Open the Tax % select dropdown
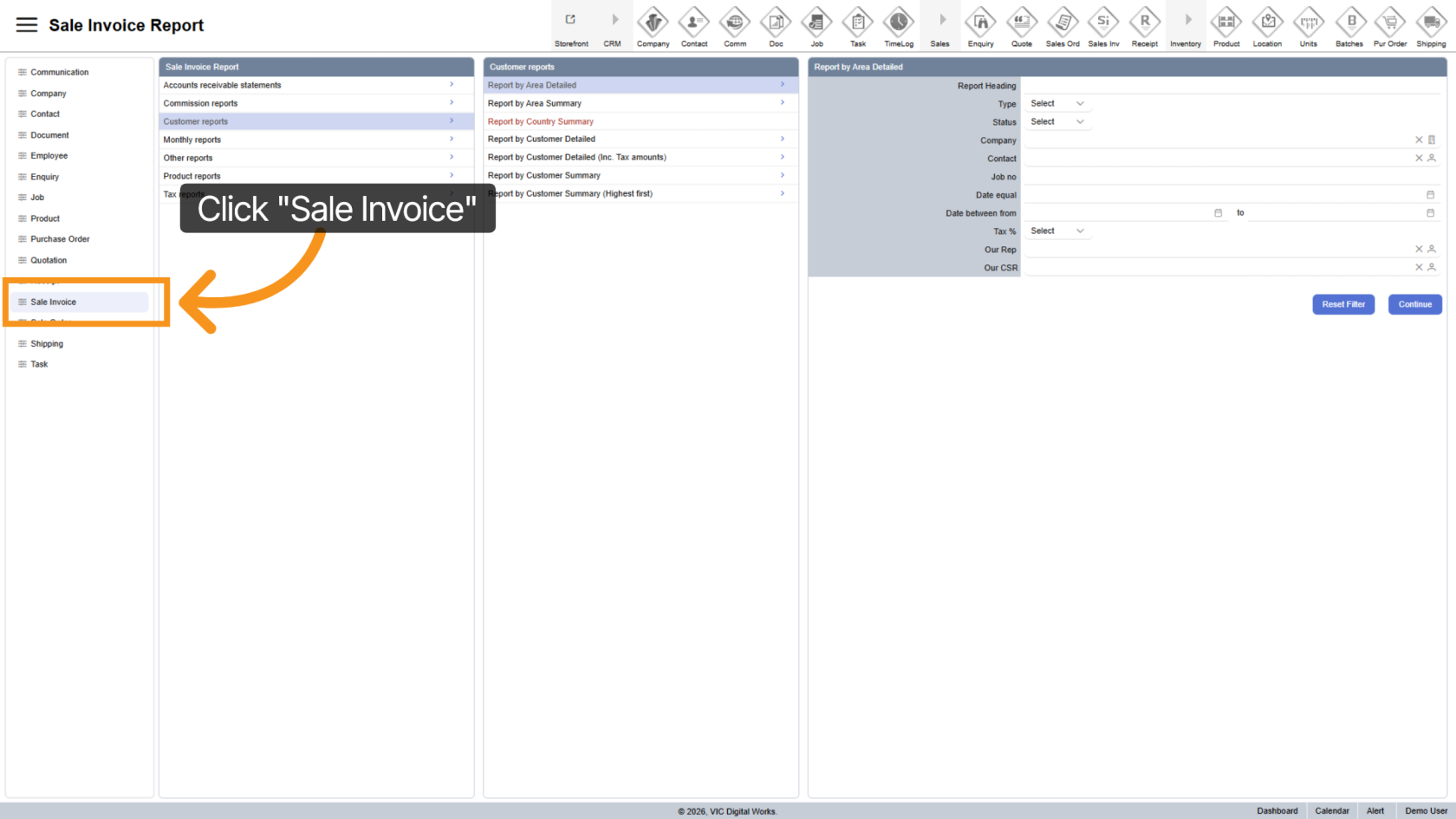This screenshot has height=819, width=1456. click(1056, 231)
